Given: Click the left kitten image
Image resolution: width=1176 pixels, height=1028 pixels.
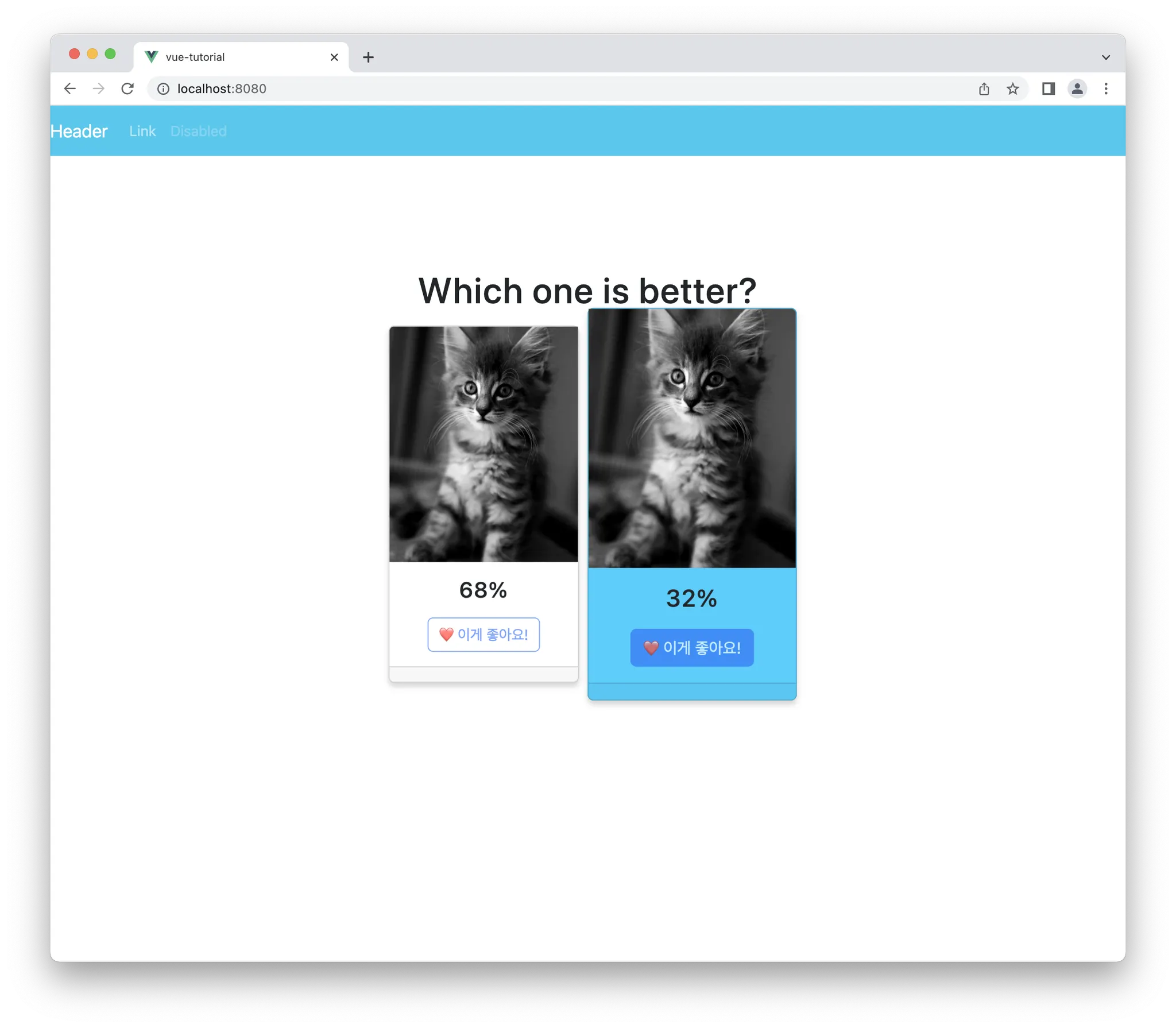Looking at the screenshot, I should tap(483, 444).
